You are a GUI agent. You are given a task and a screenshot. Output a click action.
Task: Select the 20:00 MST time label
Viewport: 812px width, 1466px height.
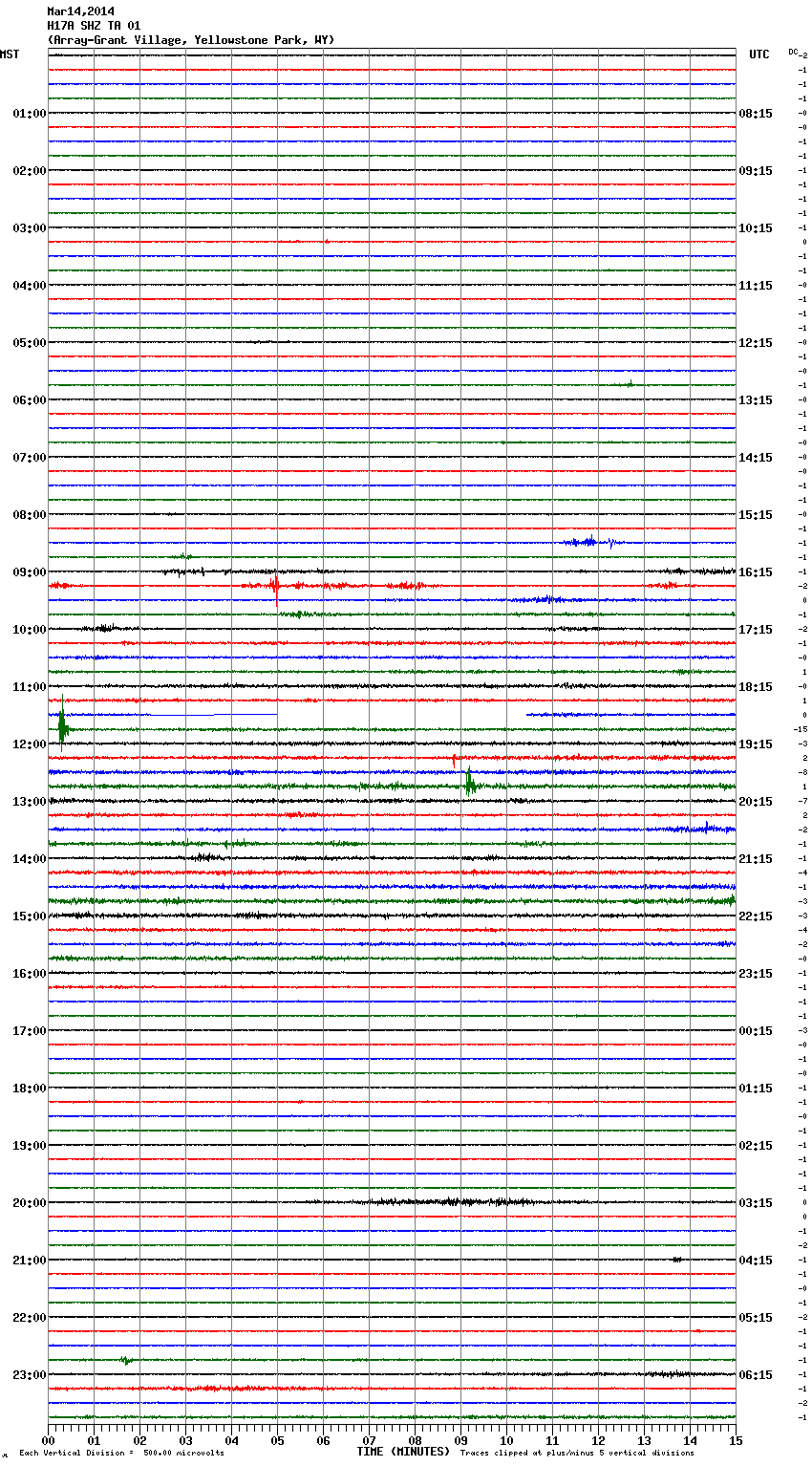click(30, 1203)
